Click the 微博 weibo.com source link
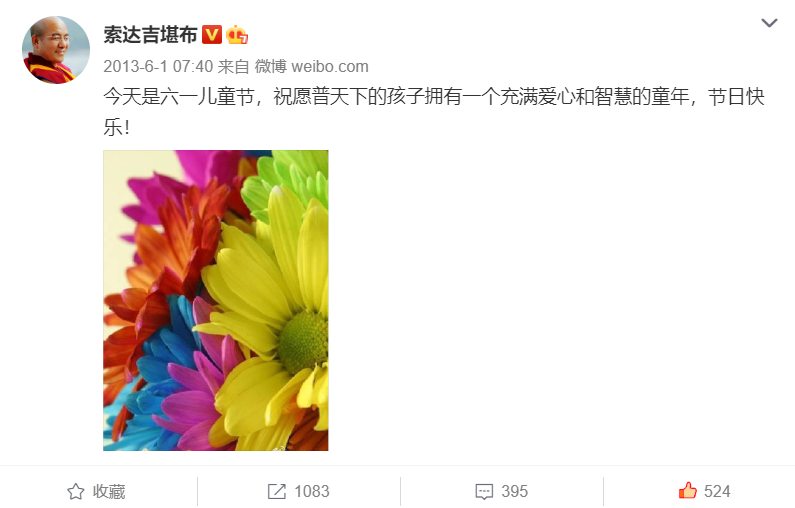 tap(311, 66)
